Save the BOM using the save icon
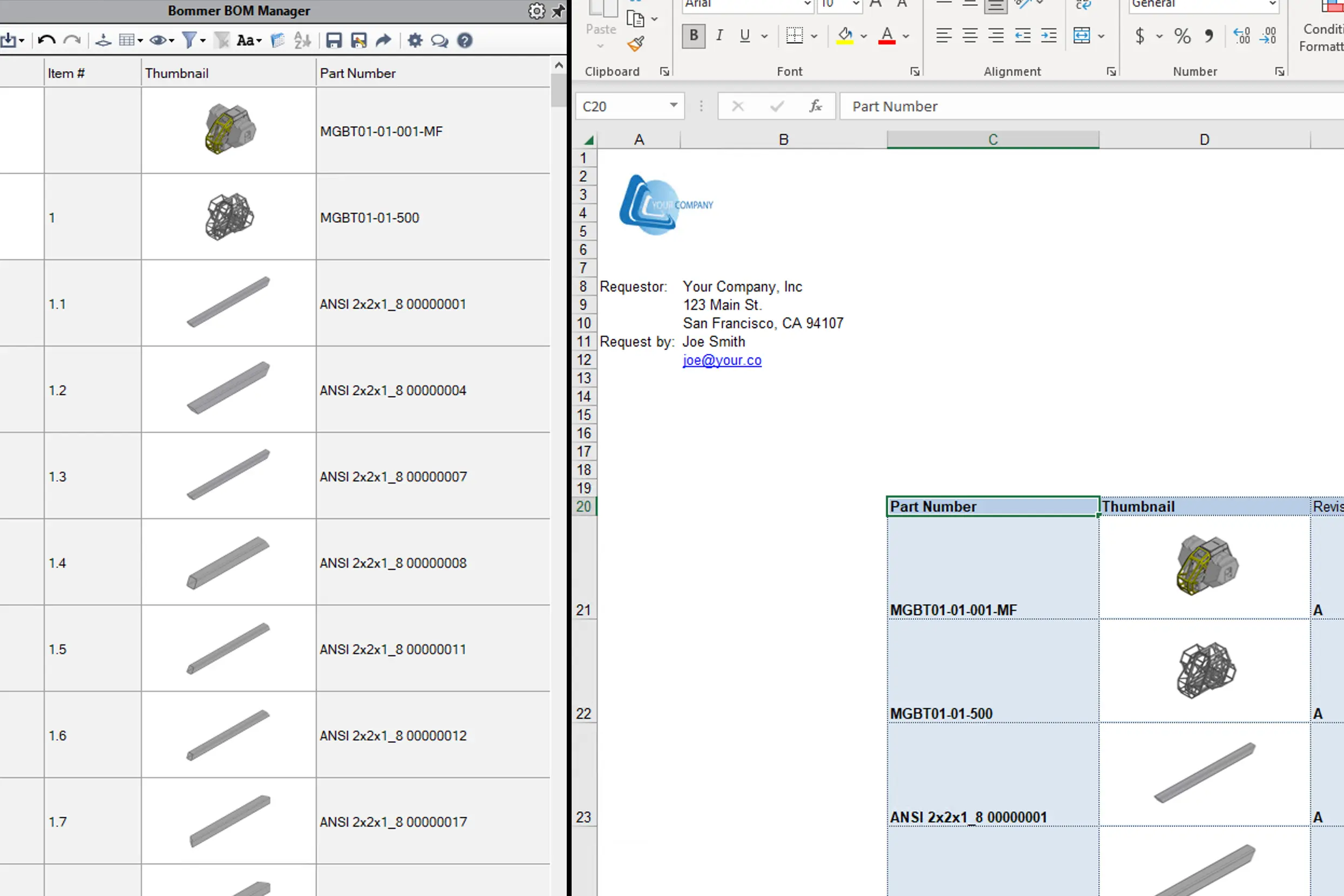The width and height of the screenshot is (1344, 896). tap(334, 40)
